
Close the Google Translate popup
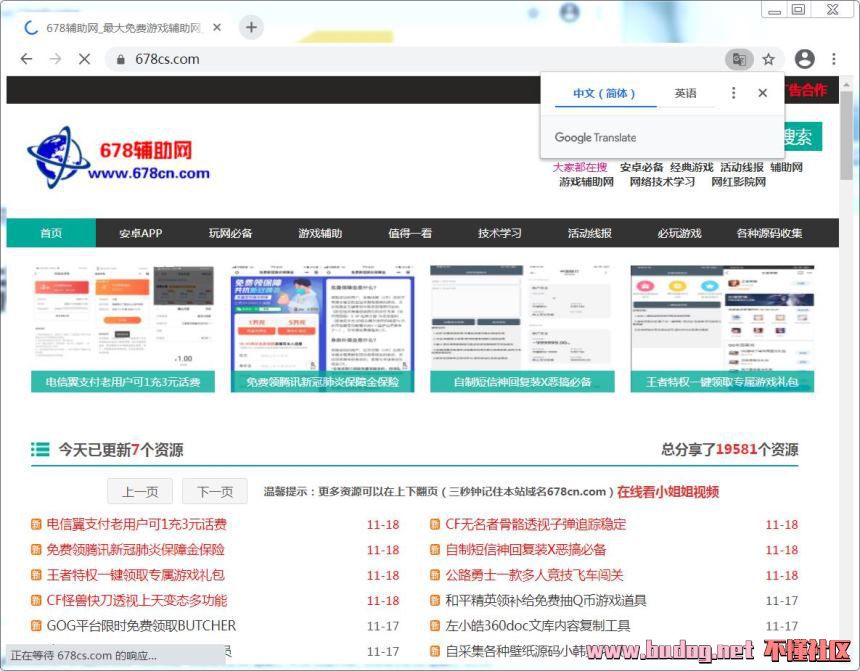762,93
